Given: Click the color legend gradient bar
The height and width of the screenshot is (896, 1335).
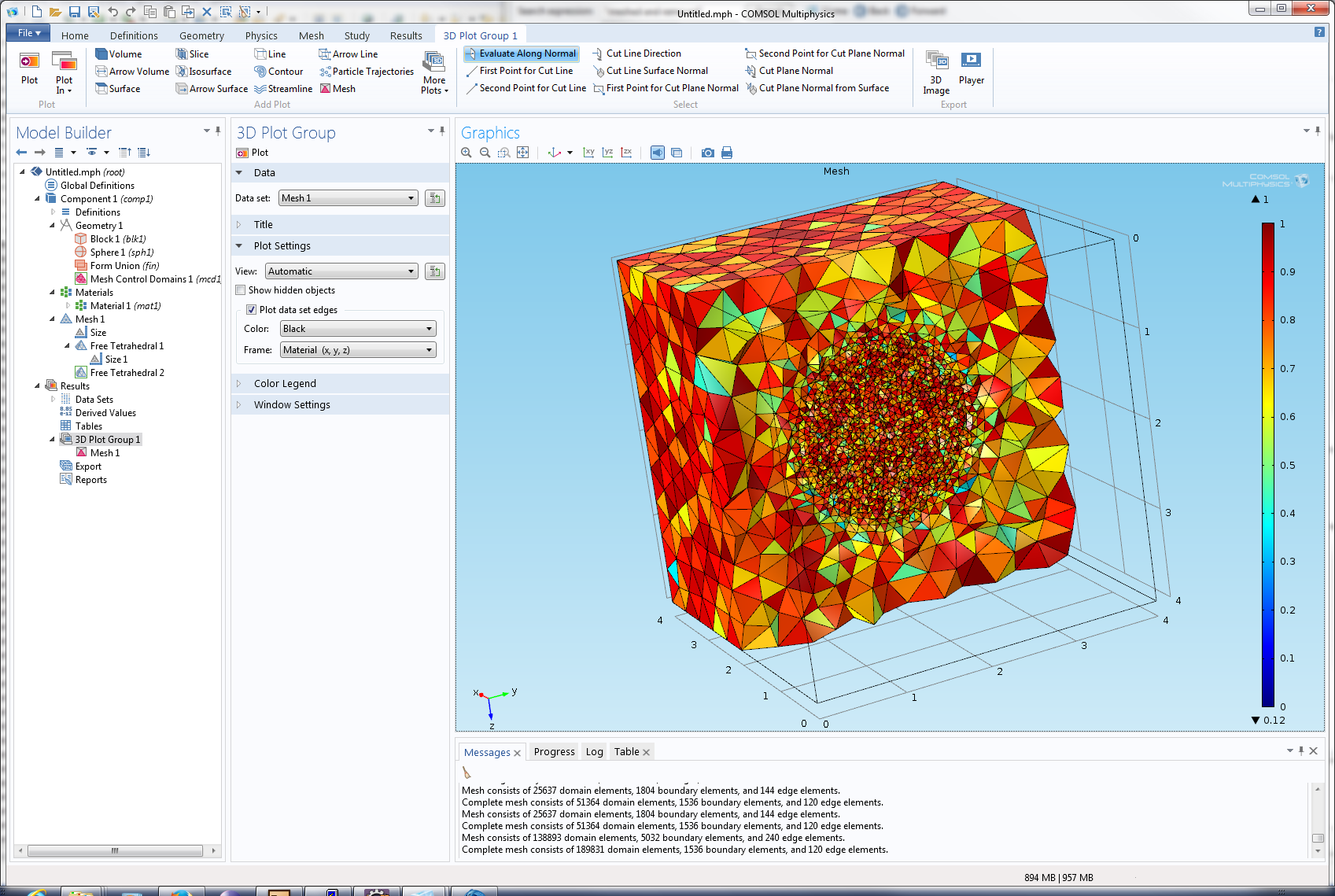Looking at the screenshot, I should 1267,464.
